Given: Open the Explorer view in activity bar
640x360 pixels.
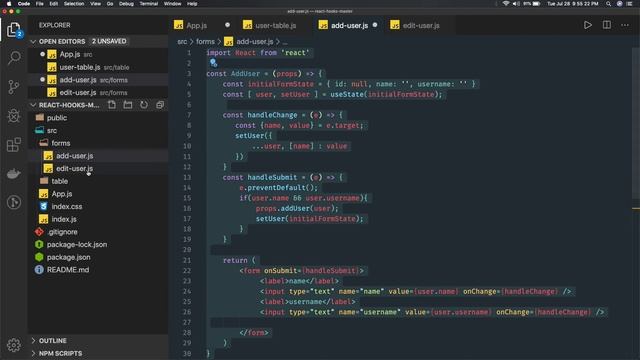Looking at the screenshot, I should [13, 30].
